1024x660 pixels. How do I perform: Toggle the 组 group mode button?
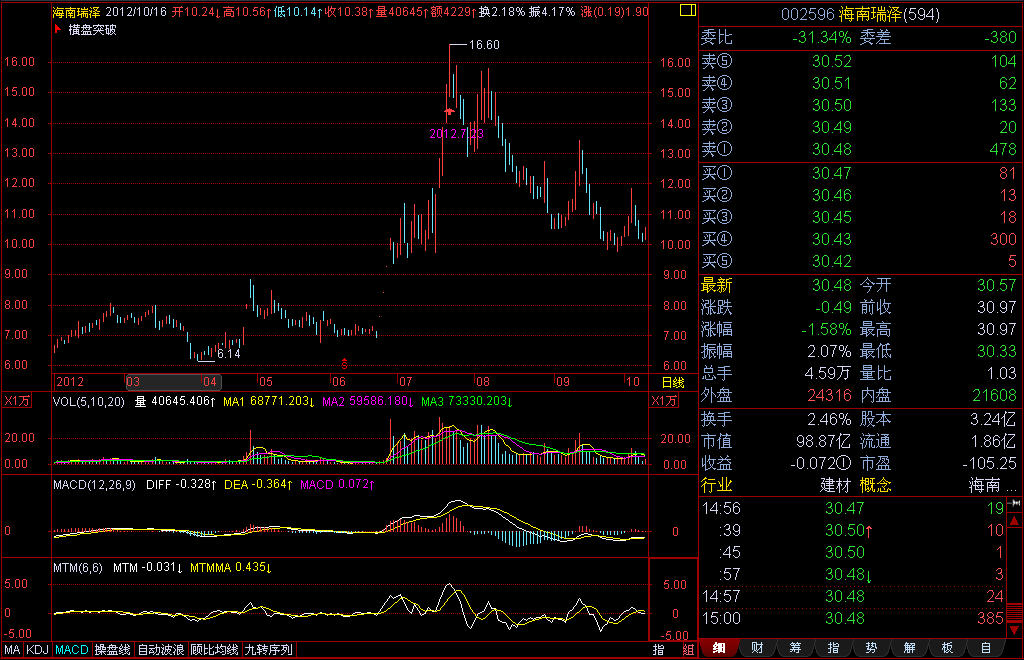point(687,649)
